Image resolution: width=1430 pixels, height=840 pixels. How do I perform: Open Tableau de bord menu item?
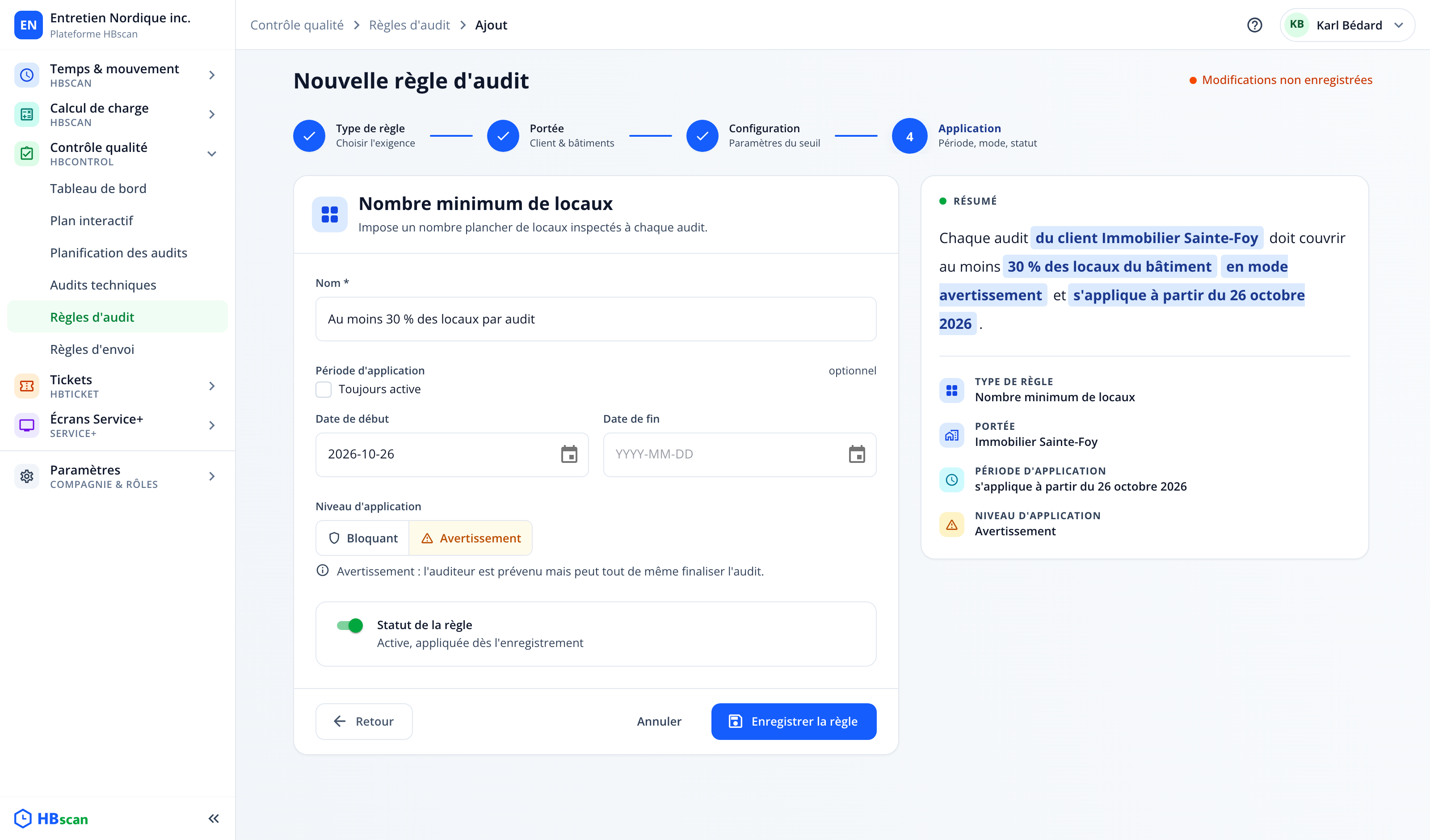[x=118, y=189]
